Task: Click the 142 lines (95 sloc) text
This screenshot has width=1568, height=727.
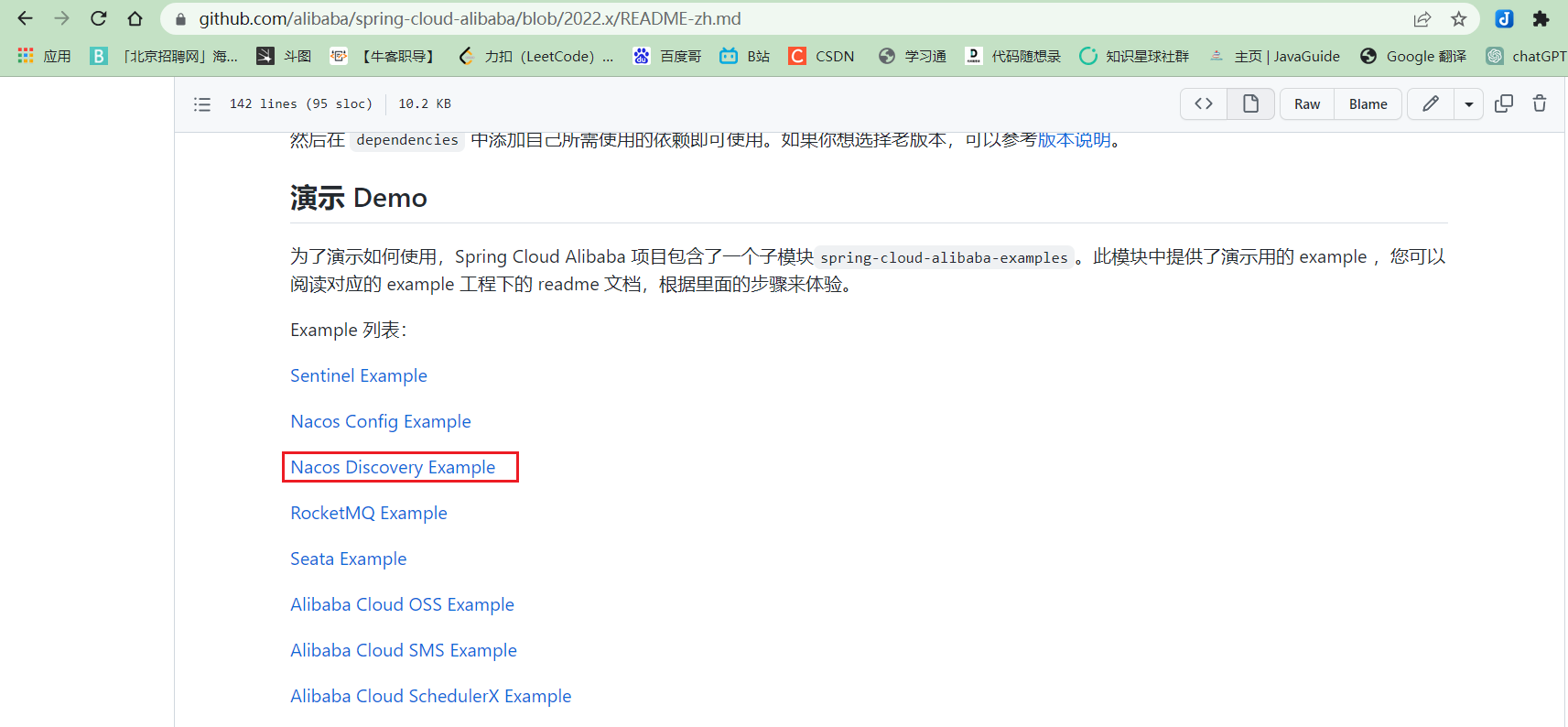Action: click(301, 104)
